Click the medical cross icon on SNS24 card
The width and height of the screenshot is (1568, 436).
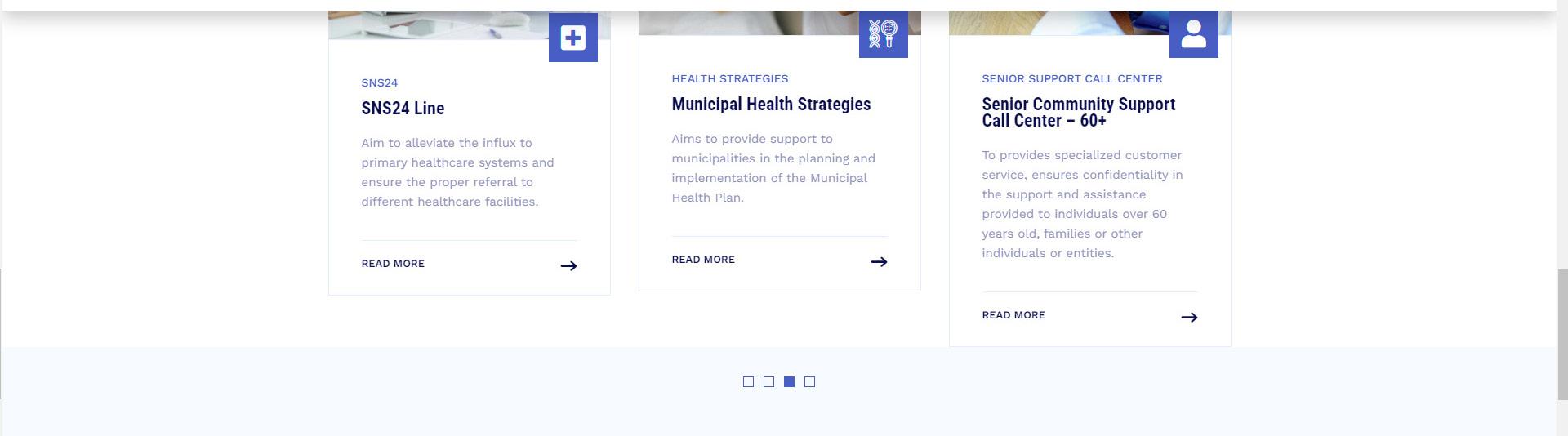pyautogui.click(x=573, y=38)
